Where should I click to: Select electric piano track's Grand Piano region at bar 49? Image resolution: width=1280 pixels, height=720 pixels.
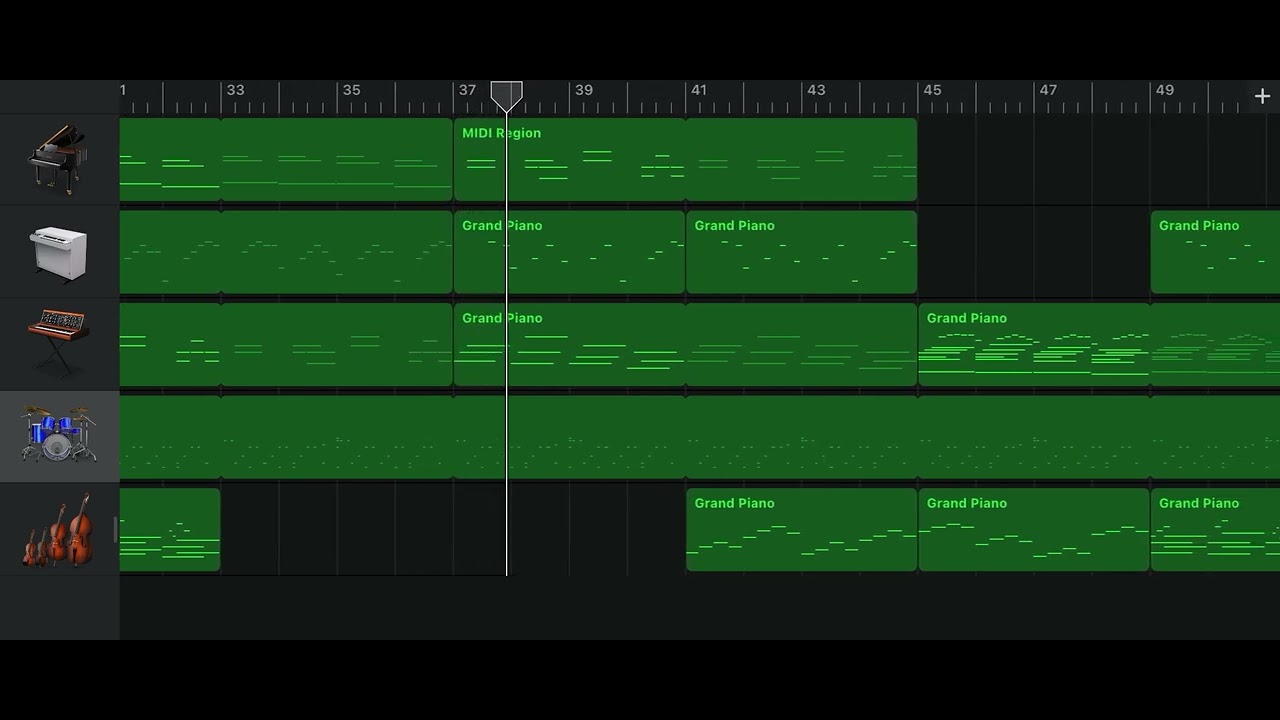(x=1215, y=252)
